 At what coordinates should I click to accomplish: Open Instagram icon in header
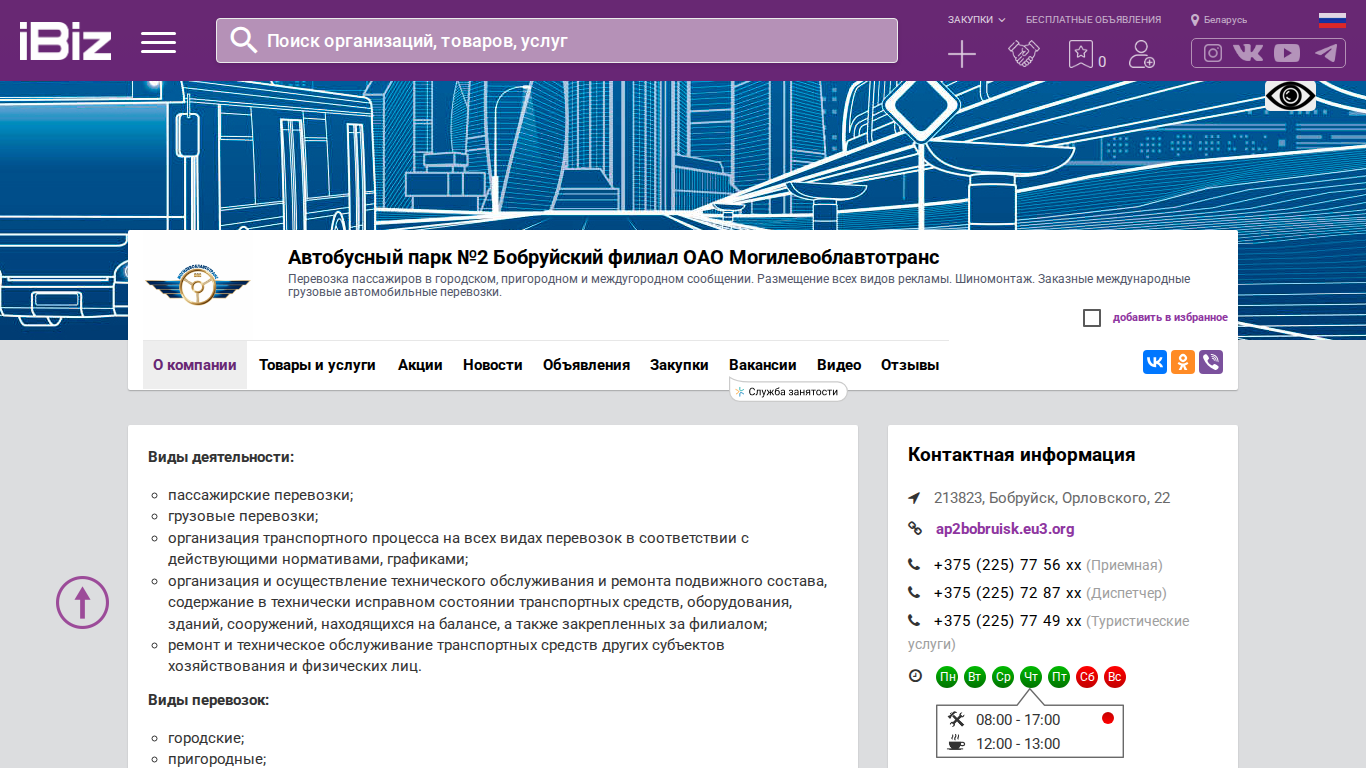pyautogui.click(x=1213, y=53)
